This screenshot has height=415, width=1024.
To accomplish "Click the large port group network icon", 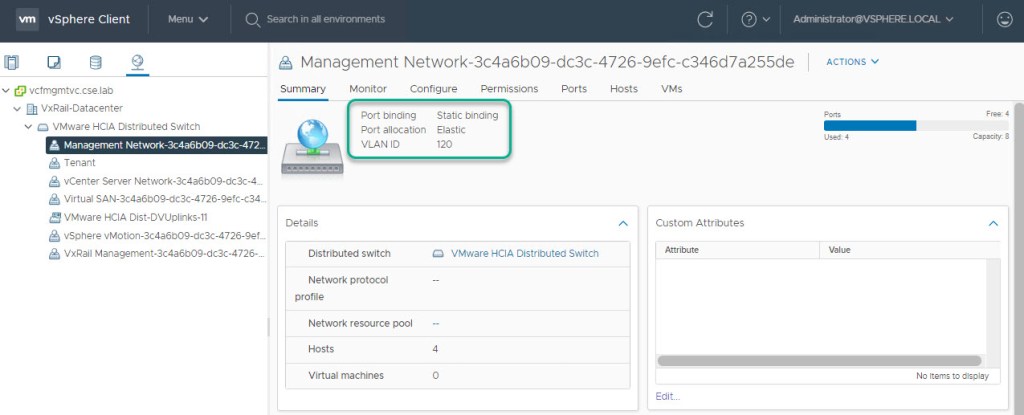I will click(311, 144).
